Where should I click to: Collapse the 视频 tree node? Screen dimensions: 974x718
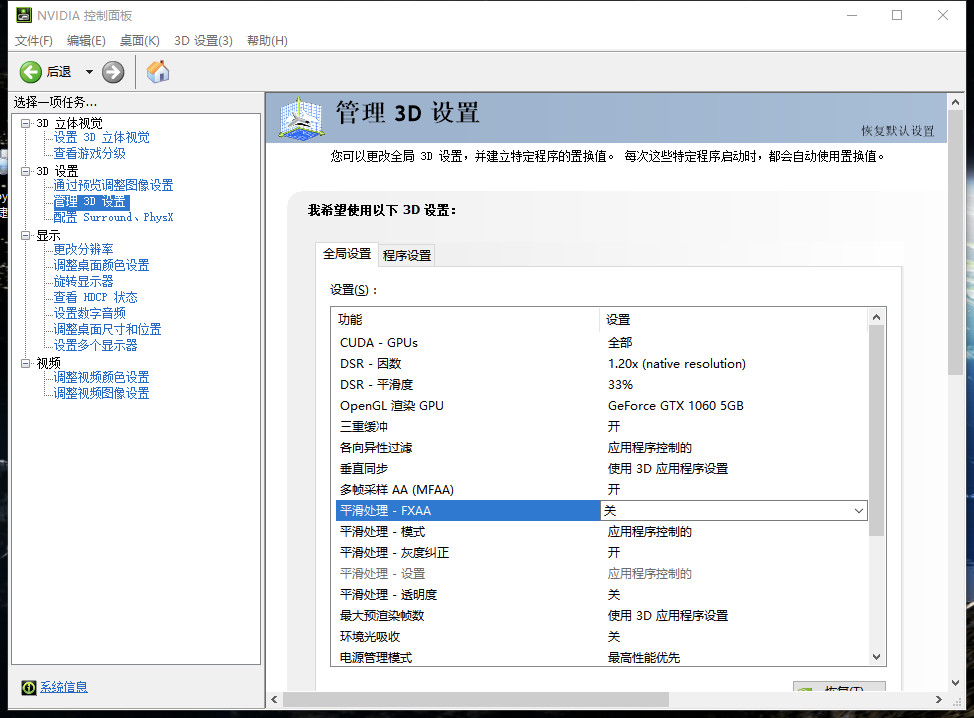click(26, 363)
